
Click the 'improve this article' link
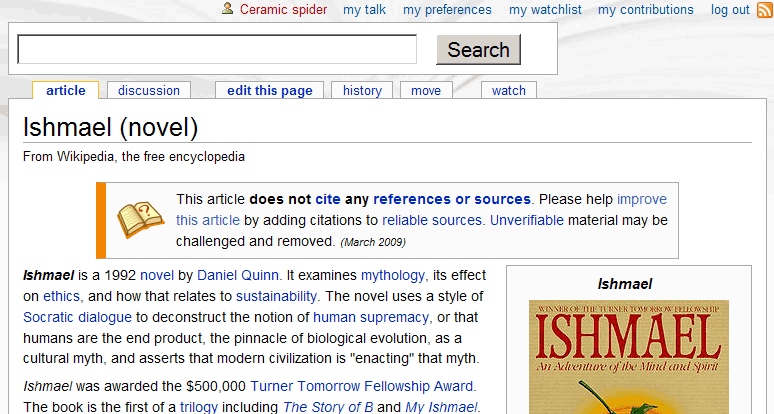click(x=642, y=199)
